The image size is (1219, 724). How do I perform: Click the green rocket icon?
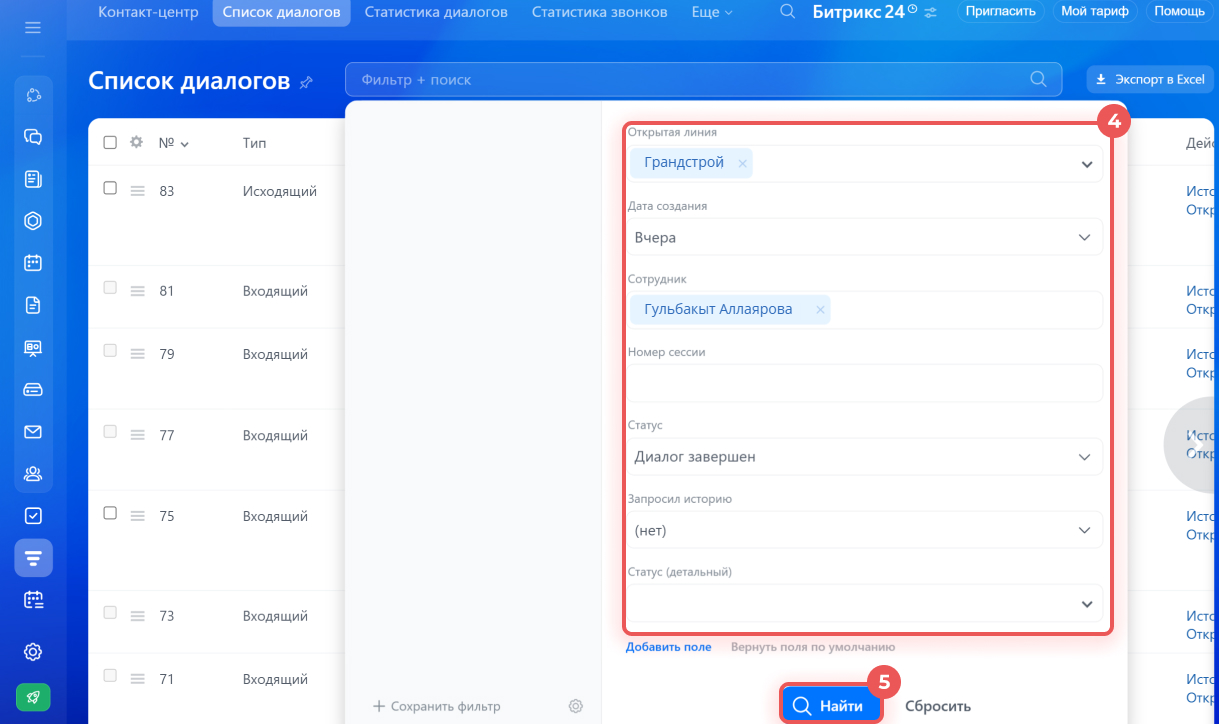tap(33, 697)
